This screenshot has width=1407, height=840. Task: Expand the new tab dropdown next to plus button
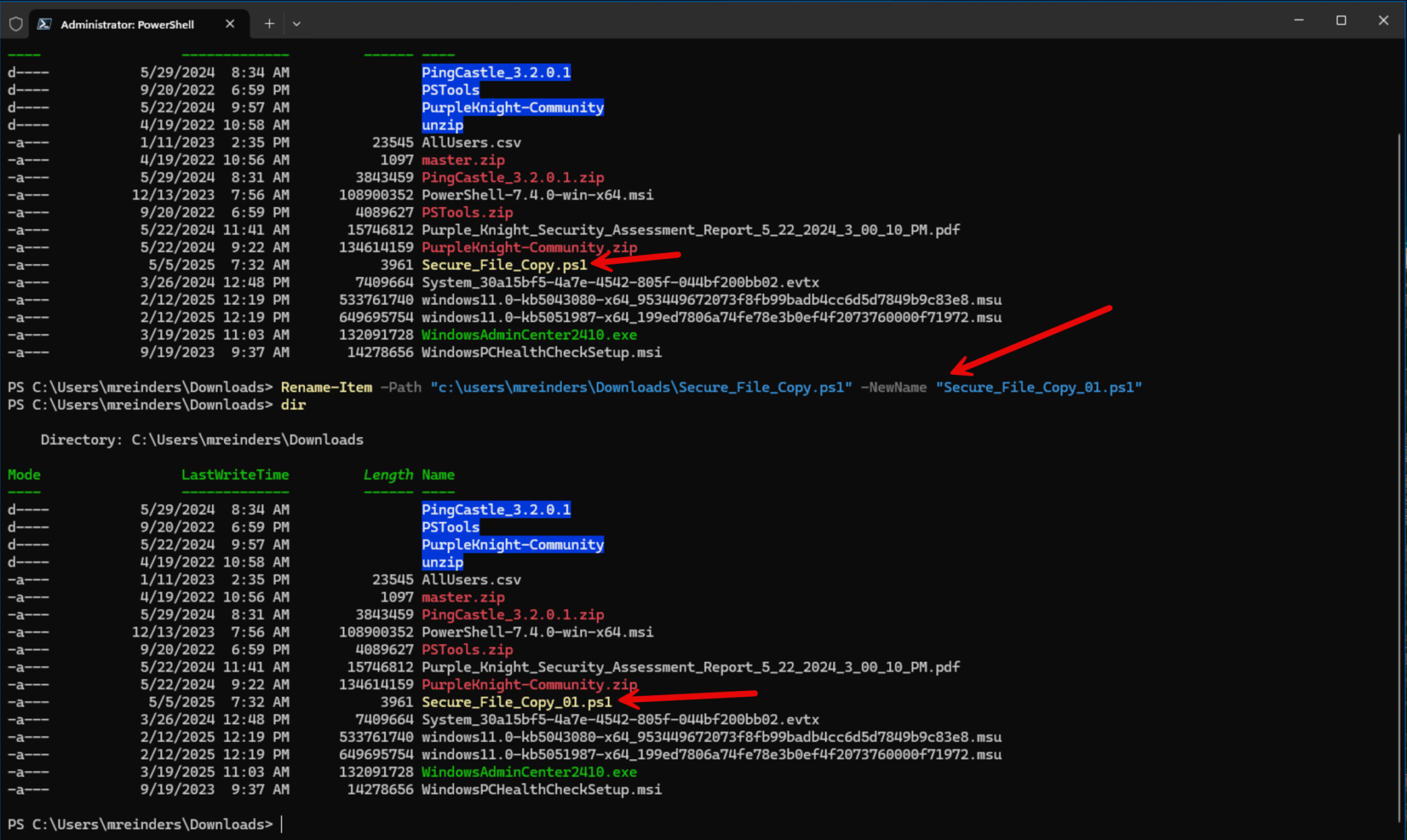(x=296, y=23)
